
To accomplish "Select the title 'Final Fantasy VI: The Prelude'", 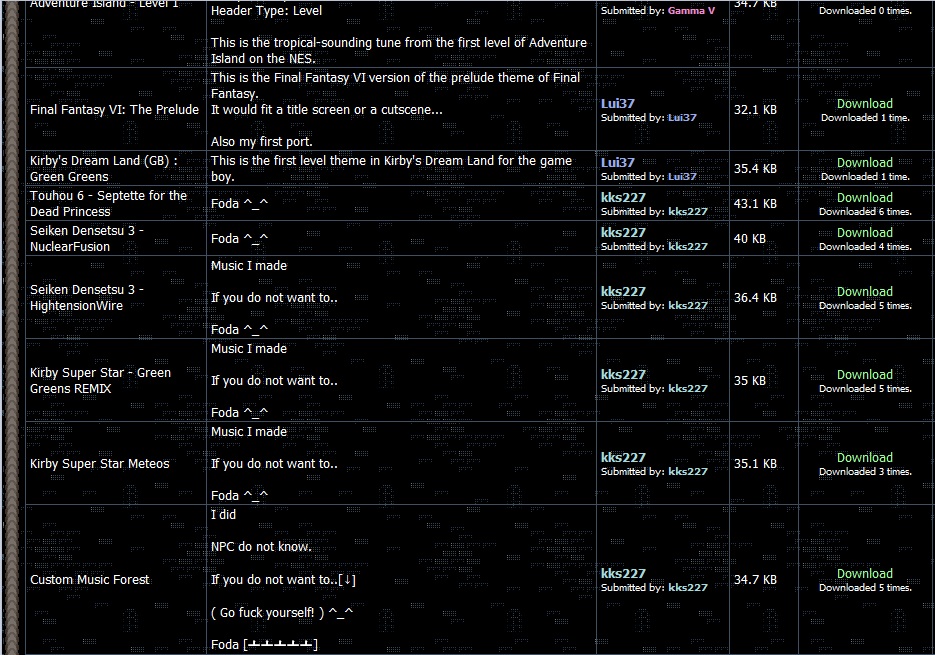I will click(114, 110).
